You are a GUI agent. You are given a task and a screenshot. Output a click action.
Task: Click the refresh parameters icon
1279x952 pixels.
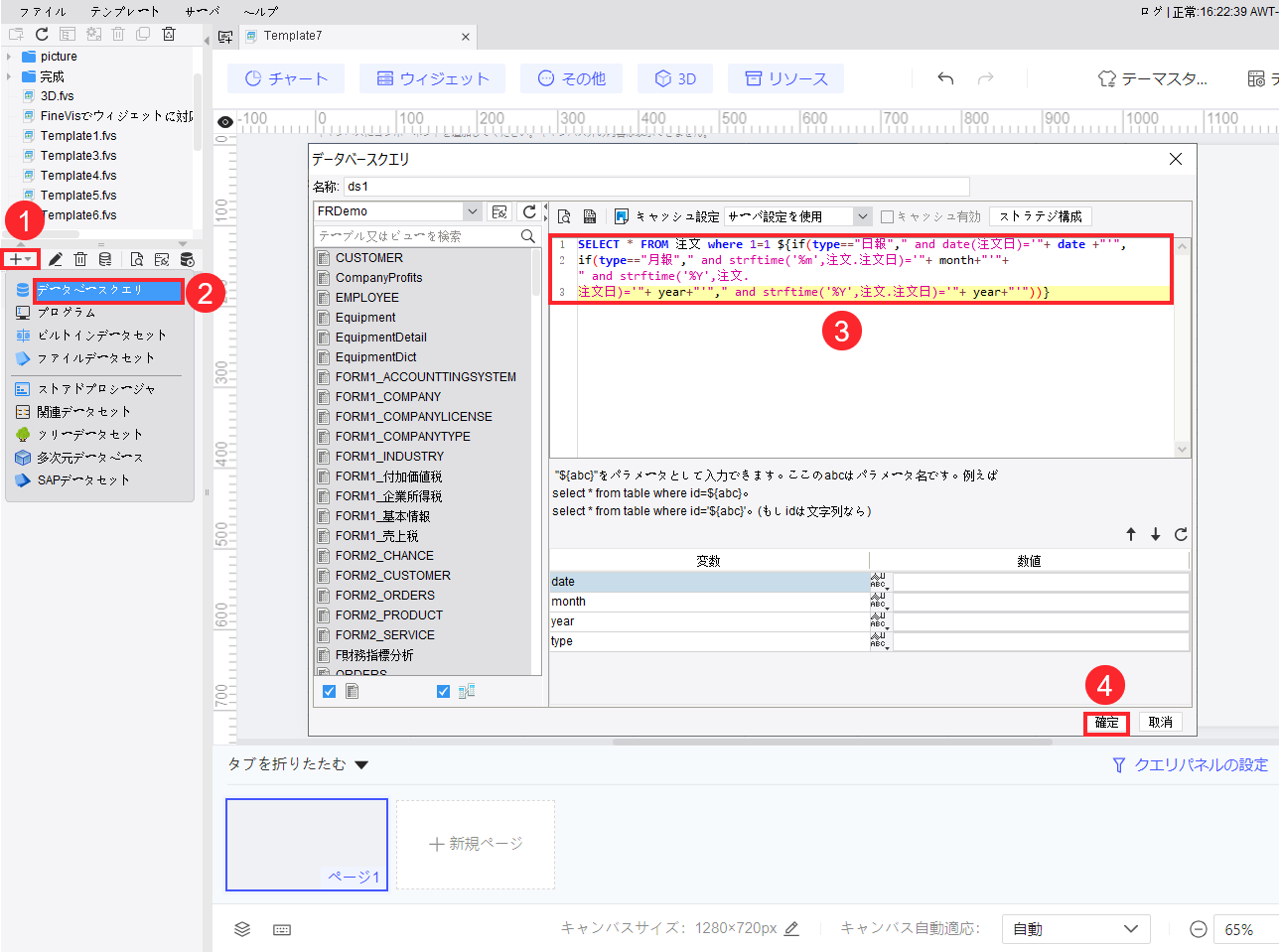coord(1181,534)
